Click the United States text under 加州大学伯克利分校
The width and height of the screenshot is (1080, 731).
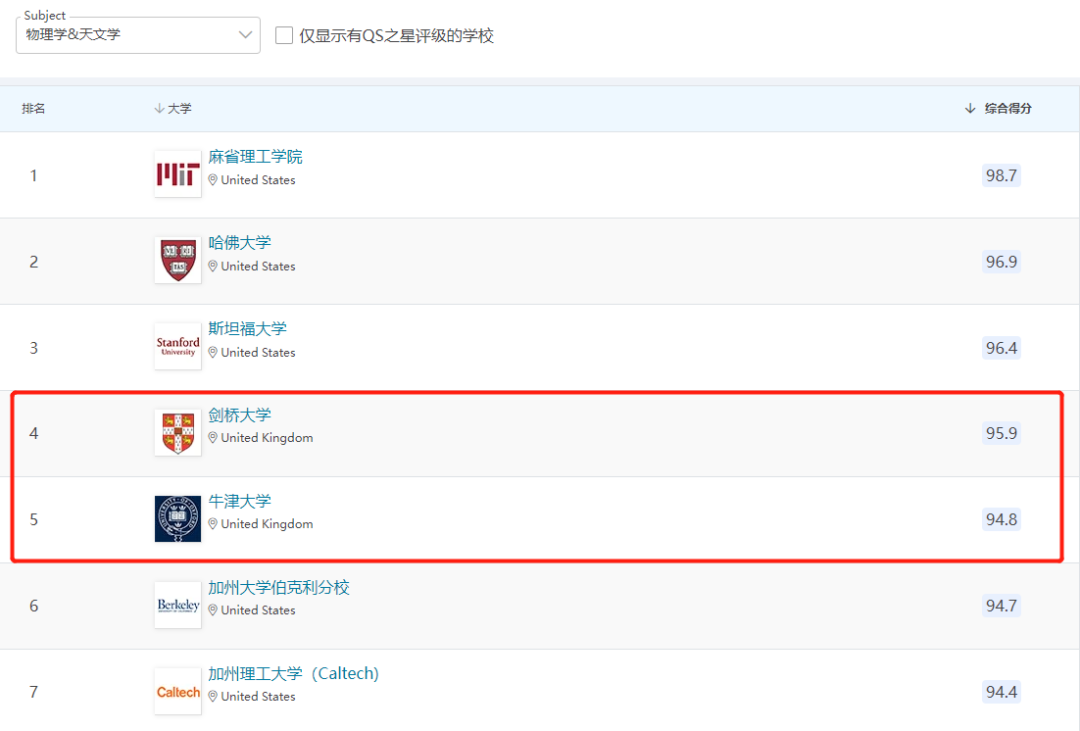(258, 610)
